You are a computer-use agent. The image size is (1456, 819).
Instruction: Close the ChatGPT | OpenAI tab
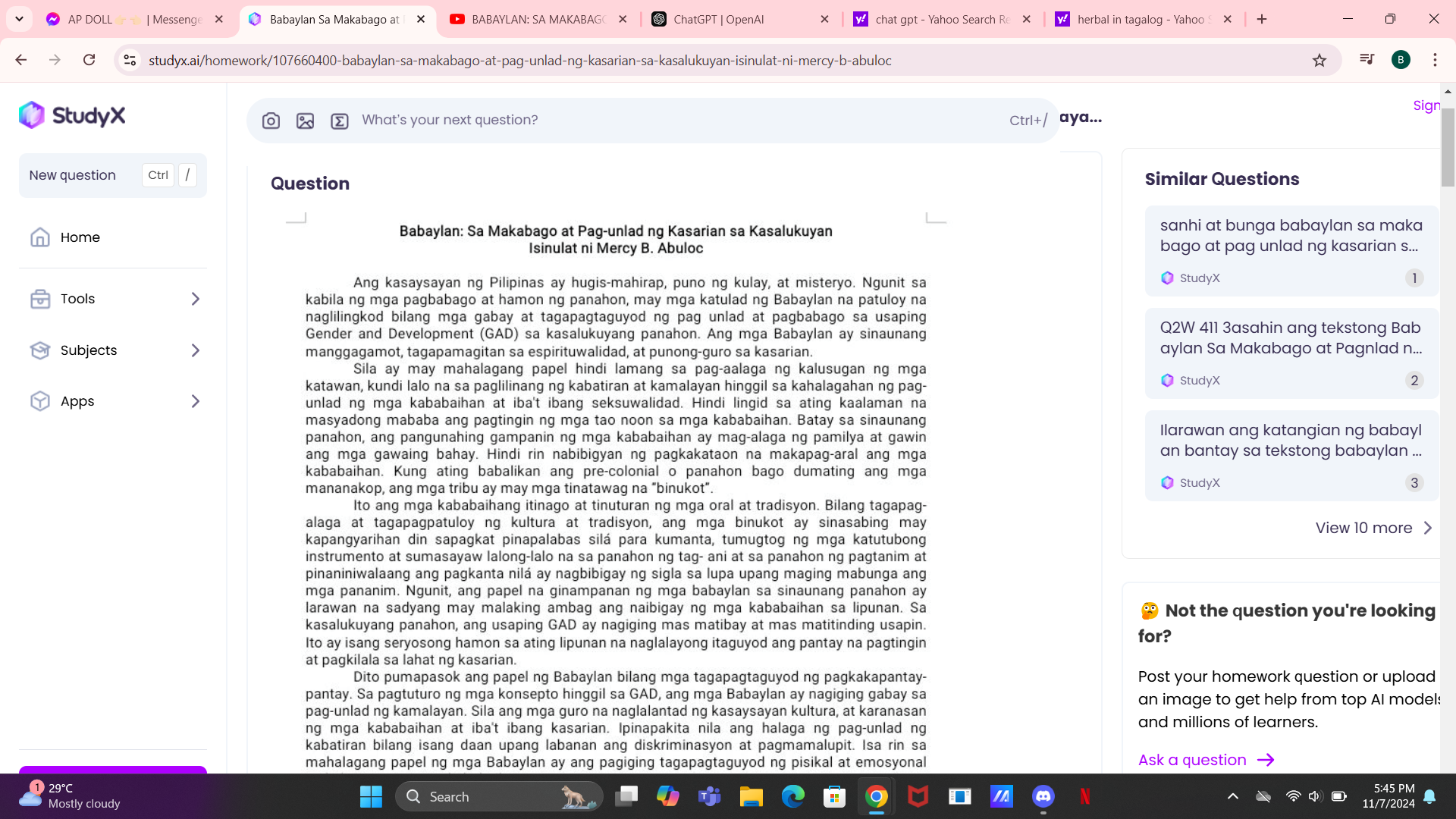(x=824, y=19)
